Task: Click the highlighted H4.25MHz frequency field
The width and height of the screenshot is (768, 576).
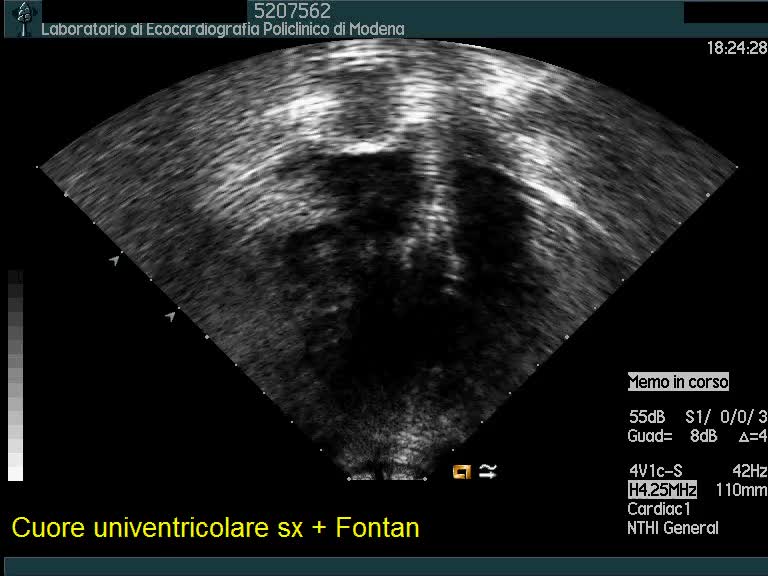Action: [x=662, y=489]
